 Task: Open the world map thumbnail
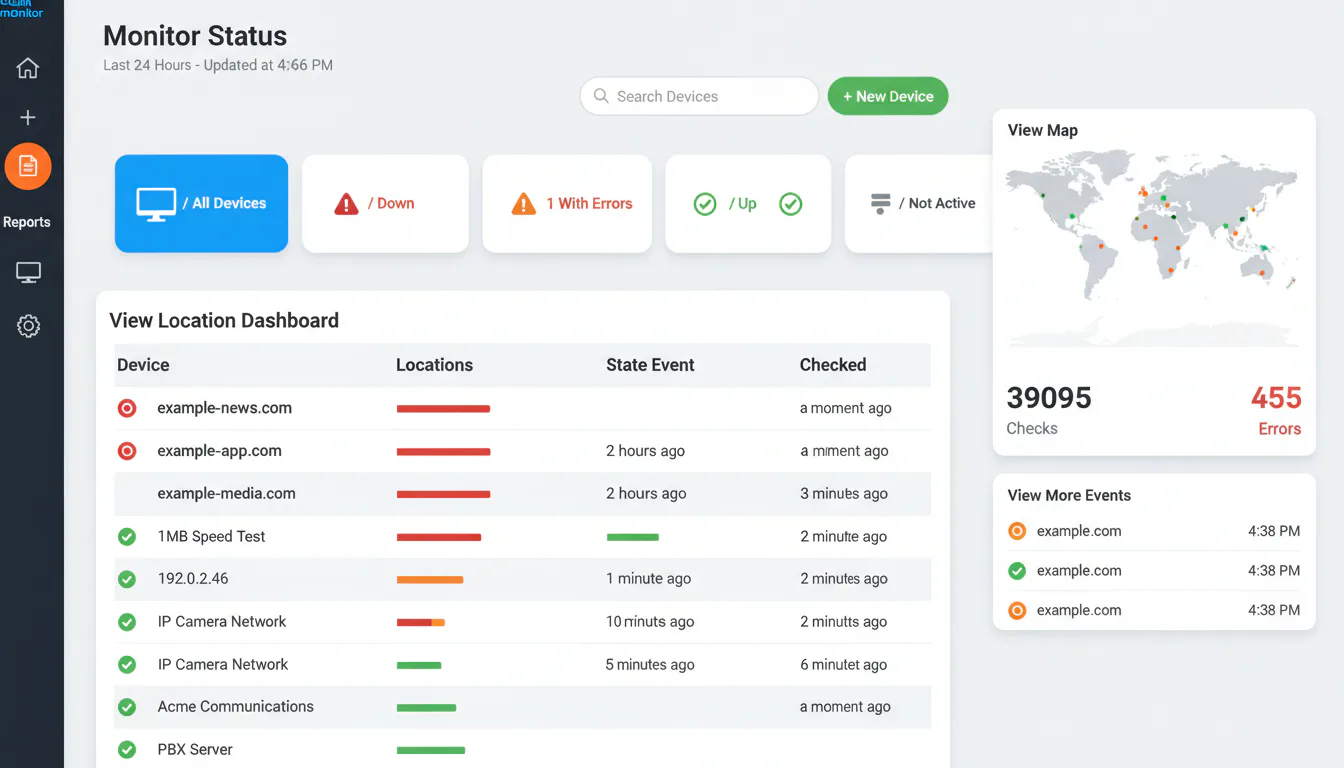pyautogui.click(x=1152, y=245)
